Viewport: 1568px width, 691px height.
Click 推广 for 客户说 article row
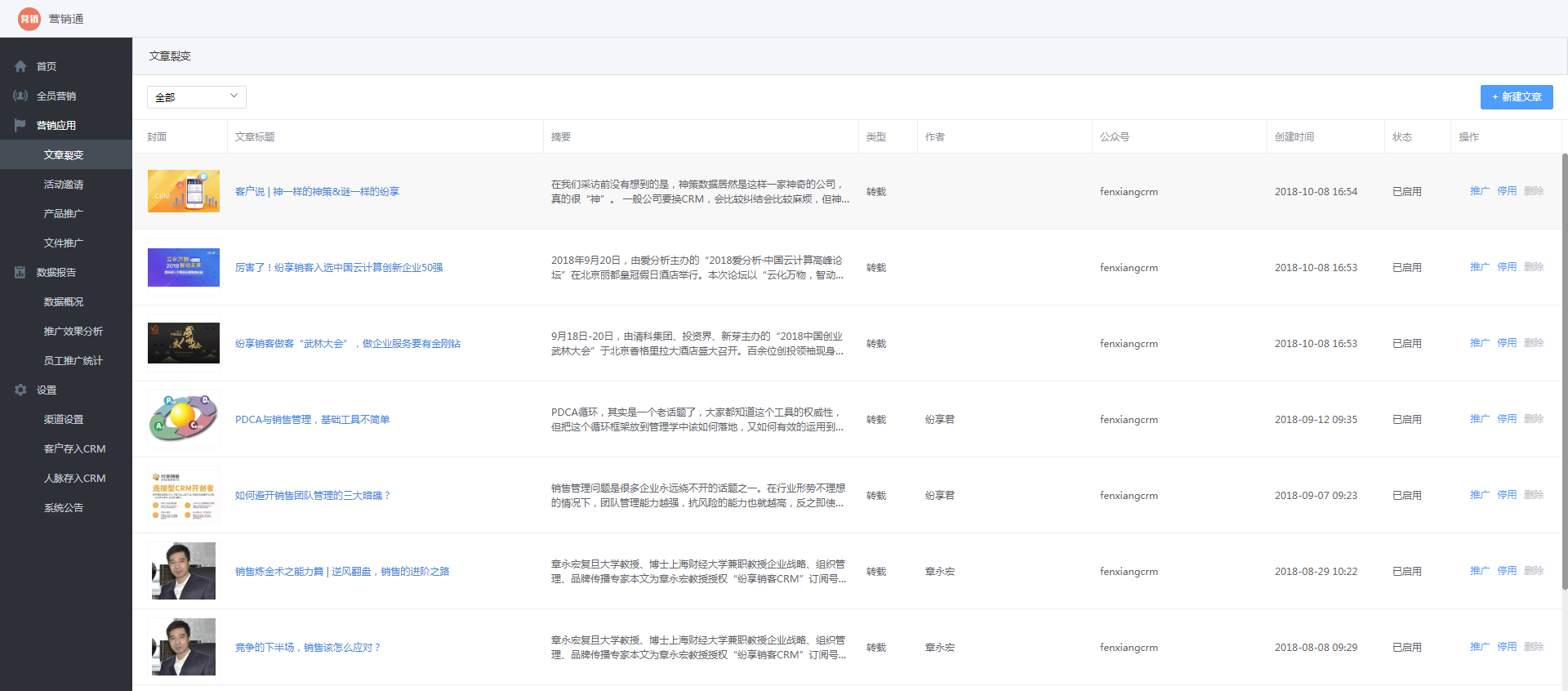[x=1480, y=190]
